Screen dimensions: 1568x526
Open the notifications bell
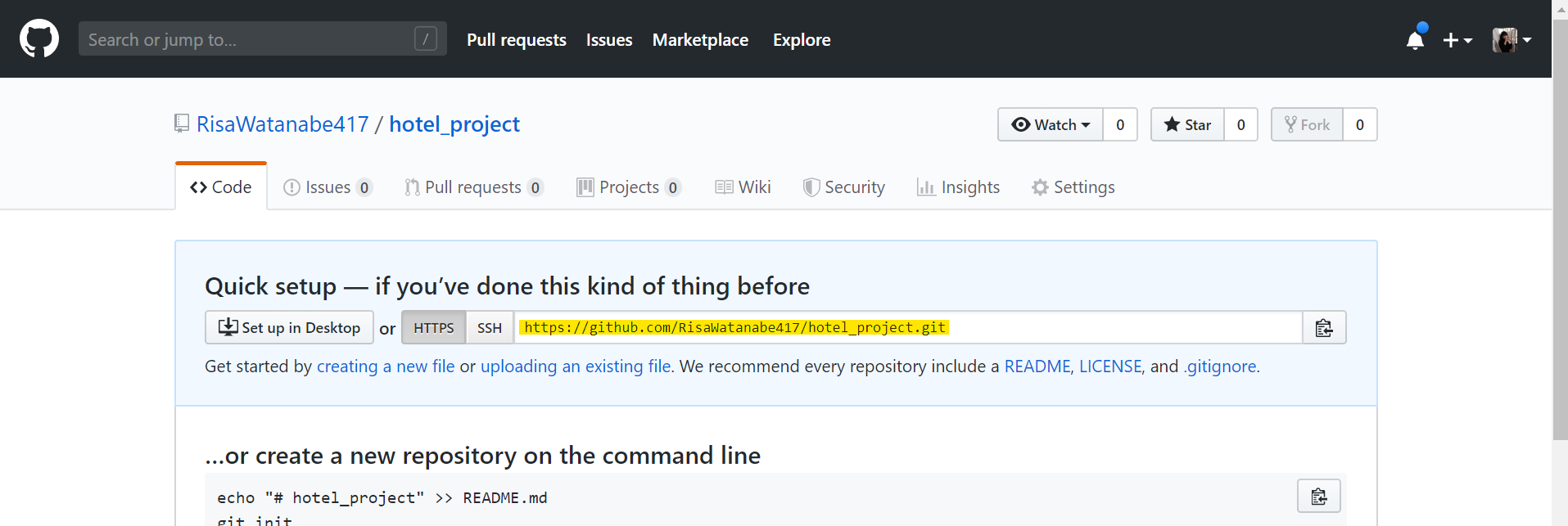1415,39
